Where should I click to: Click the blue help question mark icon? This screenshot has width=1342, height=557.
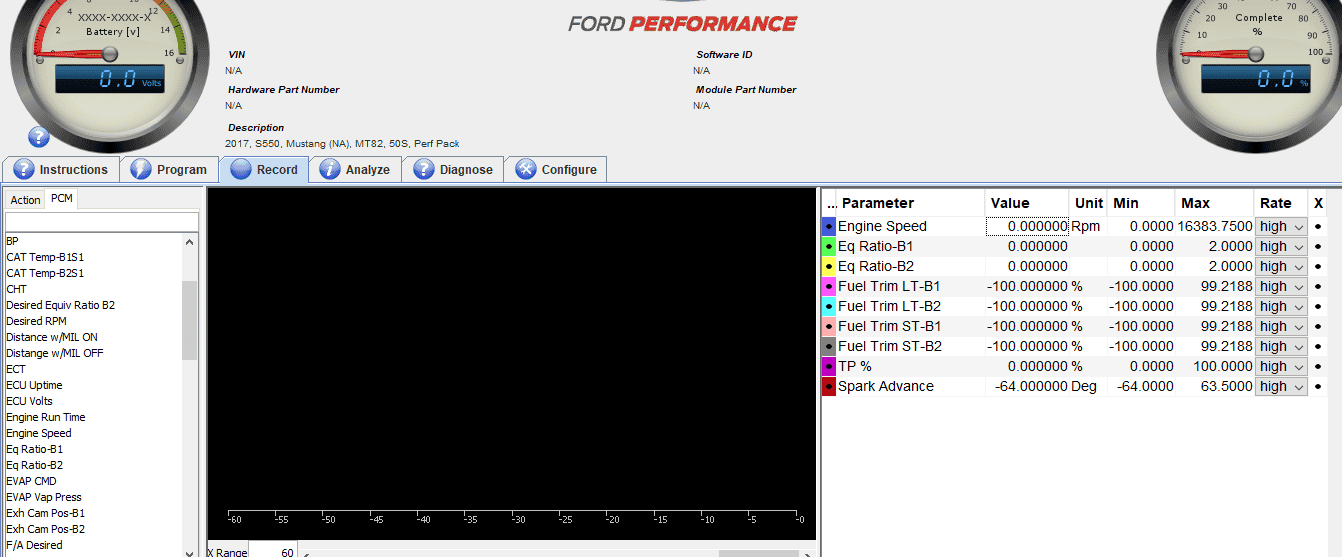(38, 137)
